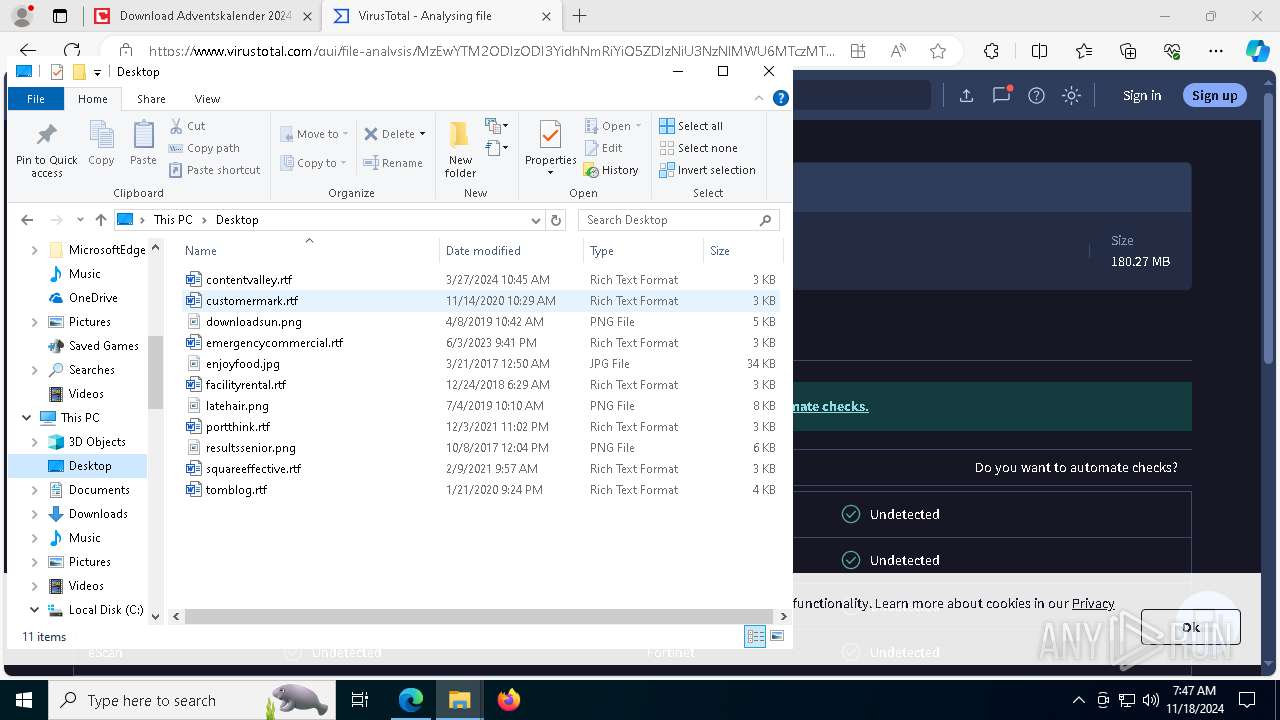Click the Paste ribbon icon

click(x=143, y=143)
